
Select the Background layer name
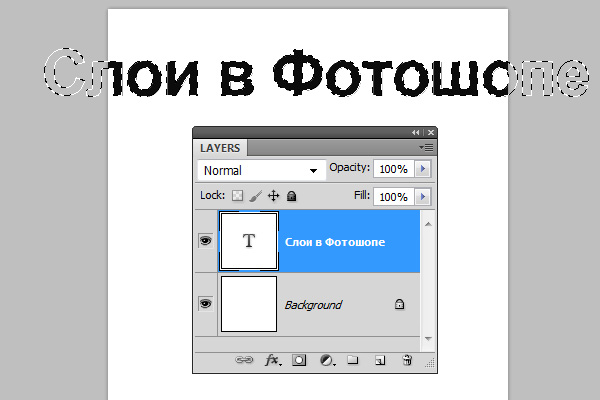coord(313,305)
